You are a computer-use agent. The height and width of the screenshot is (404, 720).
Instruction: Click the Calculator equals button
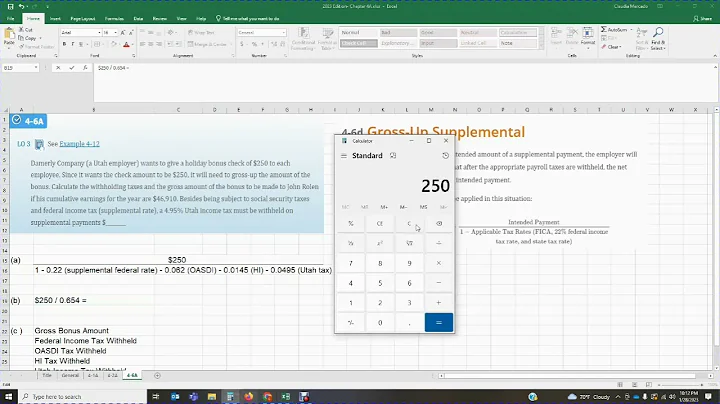439,323
